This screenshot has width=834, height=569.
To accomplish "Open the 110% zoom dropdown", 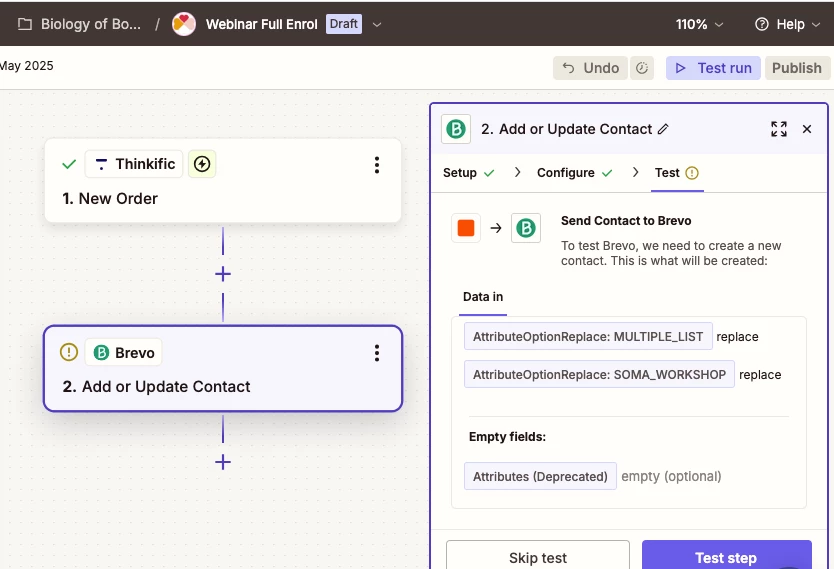I will (x=699, y=24).
